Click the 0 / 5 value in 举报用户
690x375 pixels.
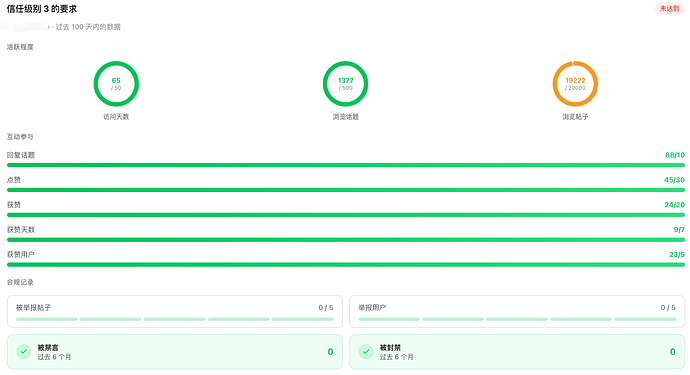[x=668, y=308]
